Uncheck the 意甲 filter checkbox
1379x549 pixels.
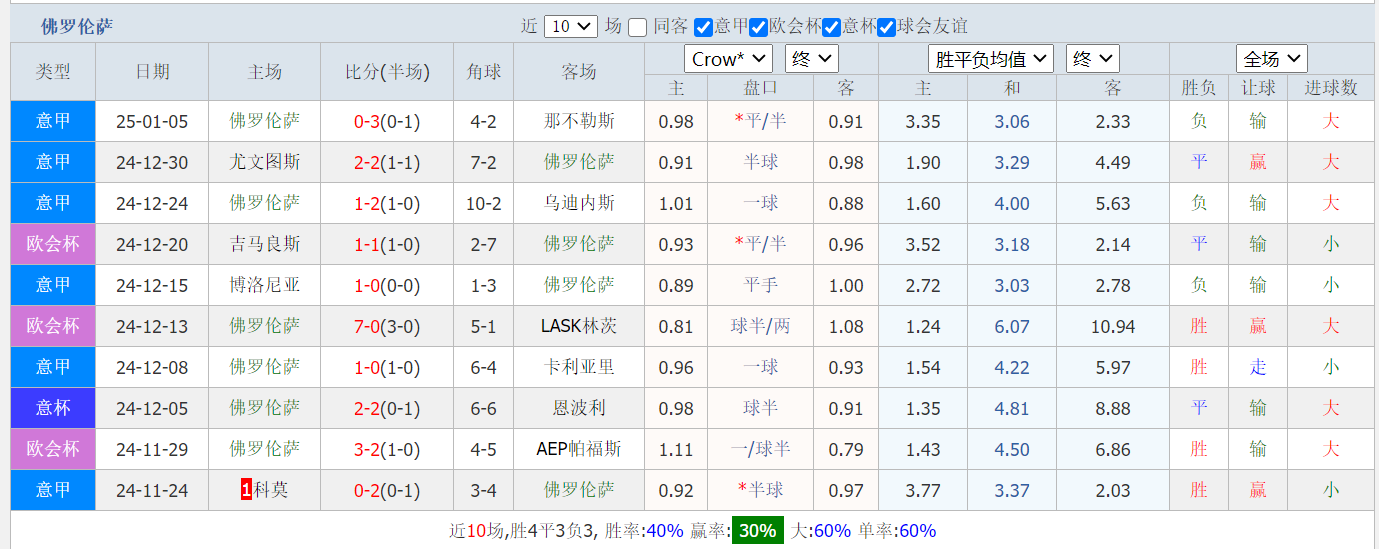click(703, 27)
